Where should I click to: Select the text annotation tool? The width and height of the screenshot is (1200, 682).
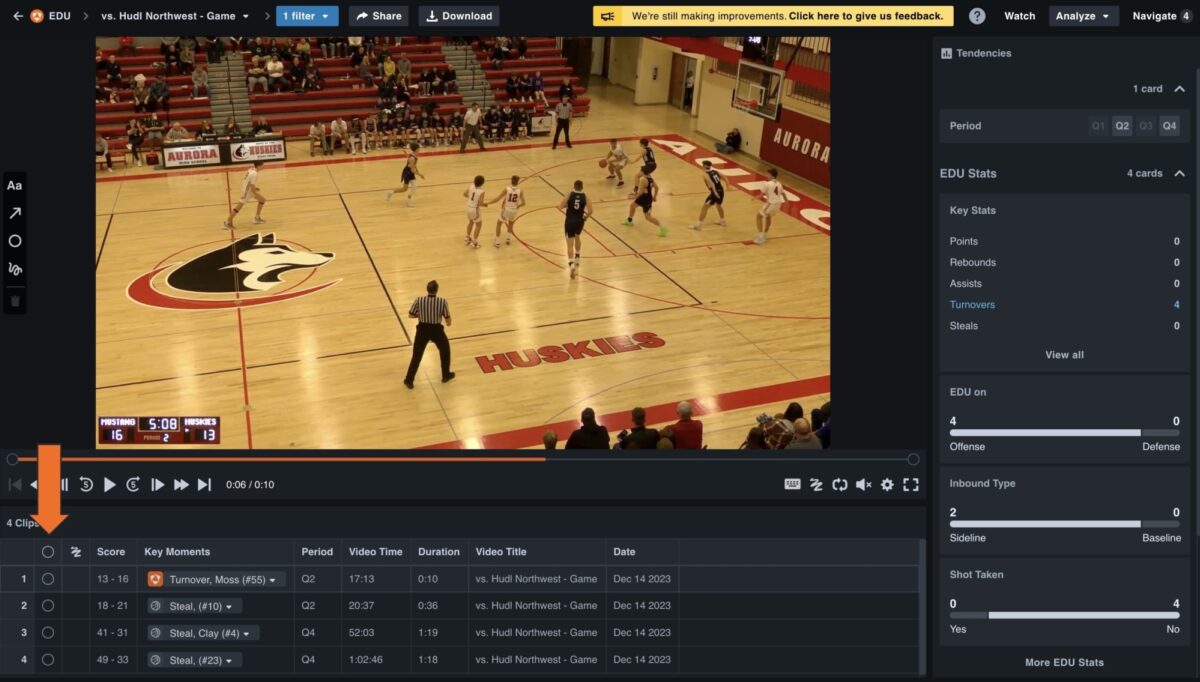click(14, 184)
